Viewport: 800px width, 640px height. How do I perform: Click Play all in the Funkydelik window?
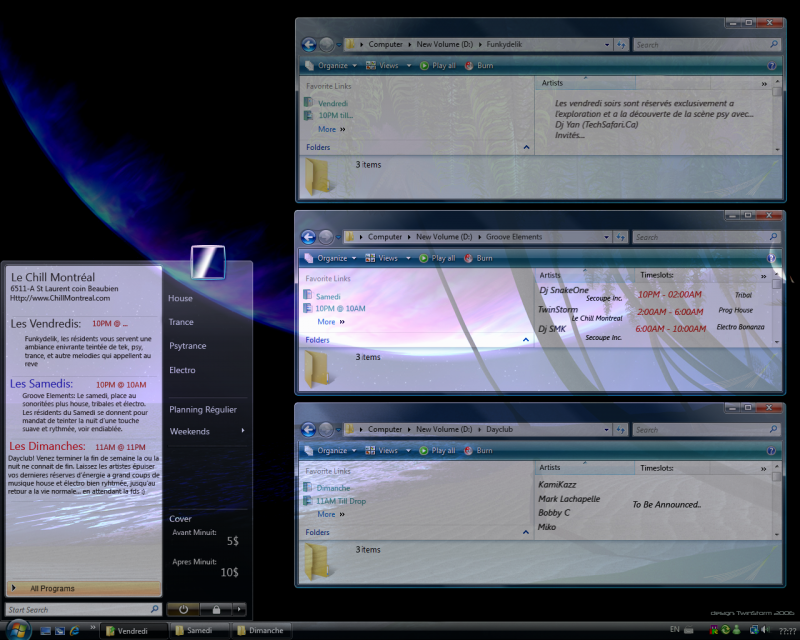(437, 65)
